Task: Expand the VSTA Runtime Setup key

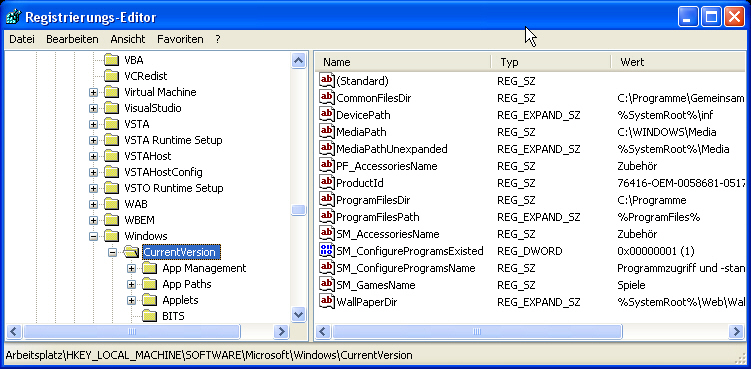Action: point(93,140)
